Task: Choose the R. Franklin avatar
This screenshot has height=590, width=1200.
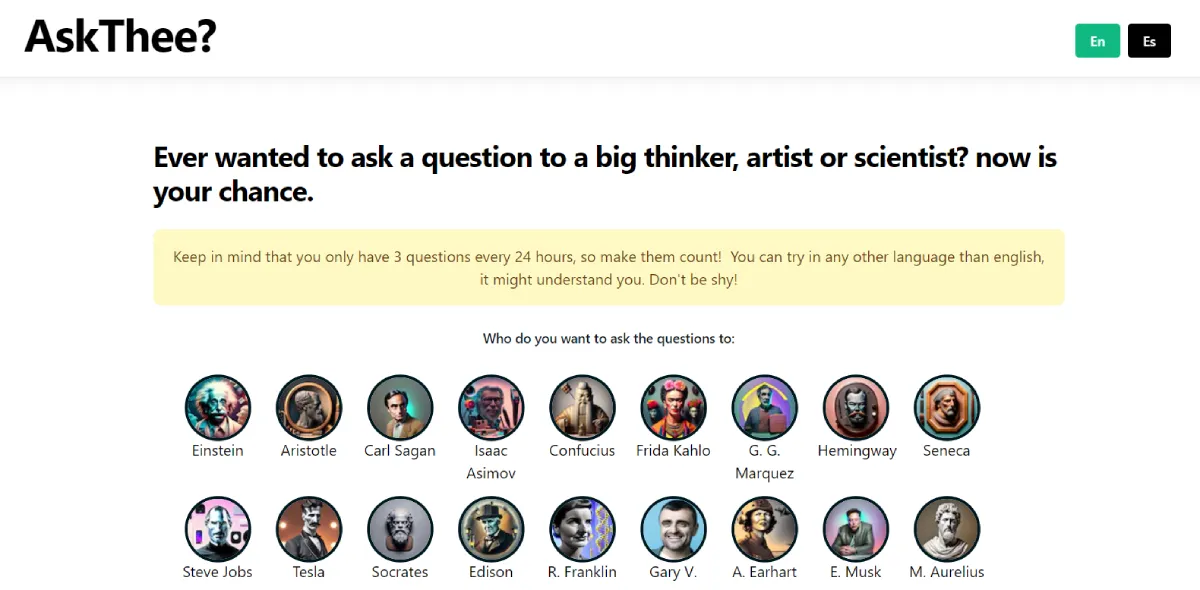Action: point(582,529)
